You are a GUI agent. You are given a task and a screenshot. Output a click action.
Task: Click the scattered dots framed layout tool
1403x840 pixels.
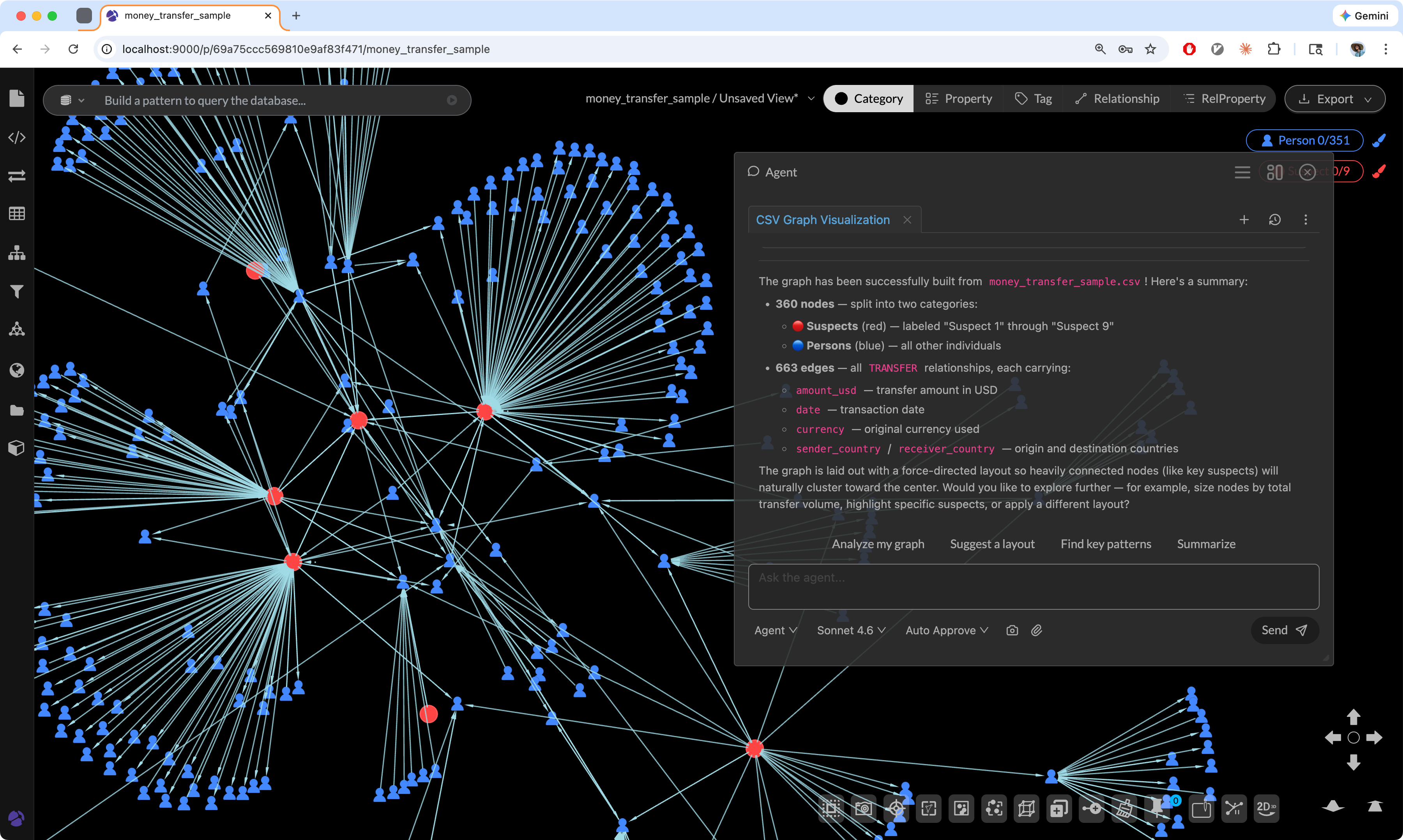[961, 808]
